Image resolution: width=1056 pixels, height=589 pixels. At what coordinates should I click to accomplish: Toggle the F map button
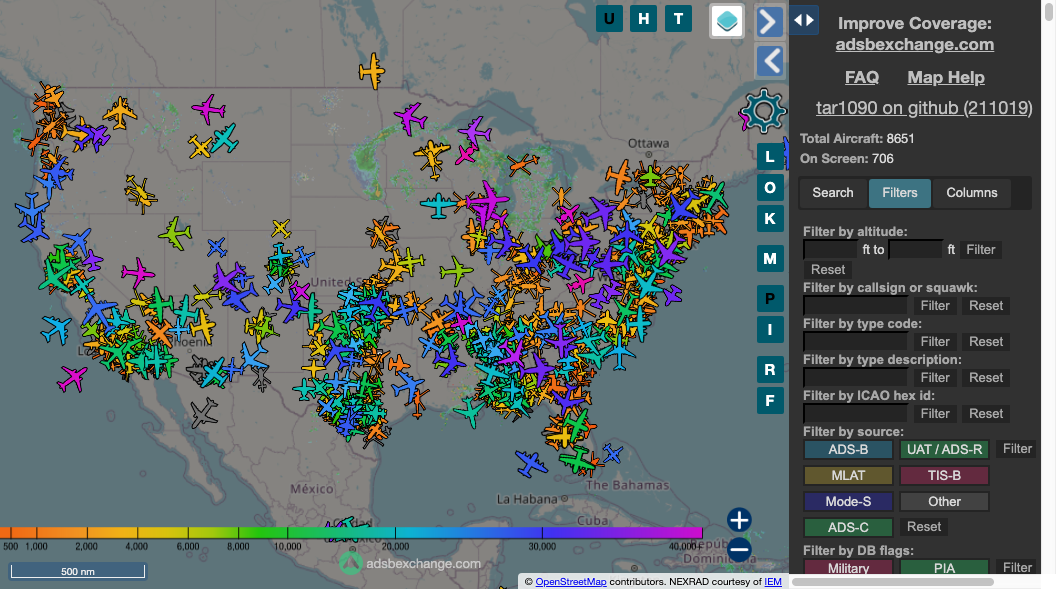tap(770, 401)
